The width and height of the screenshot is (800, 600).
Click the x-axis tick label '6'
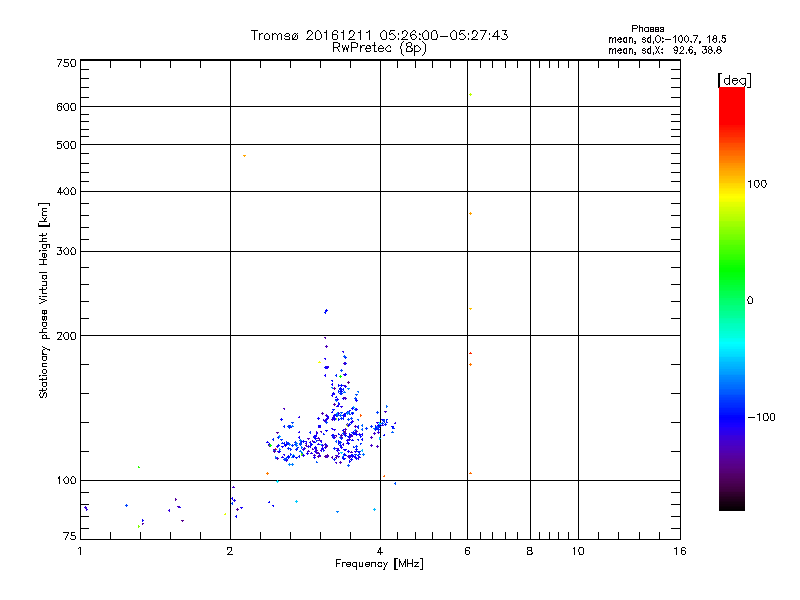pyautogui.click(x=467, y=551)
